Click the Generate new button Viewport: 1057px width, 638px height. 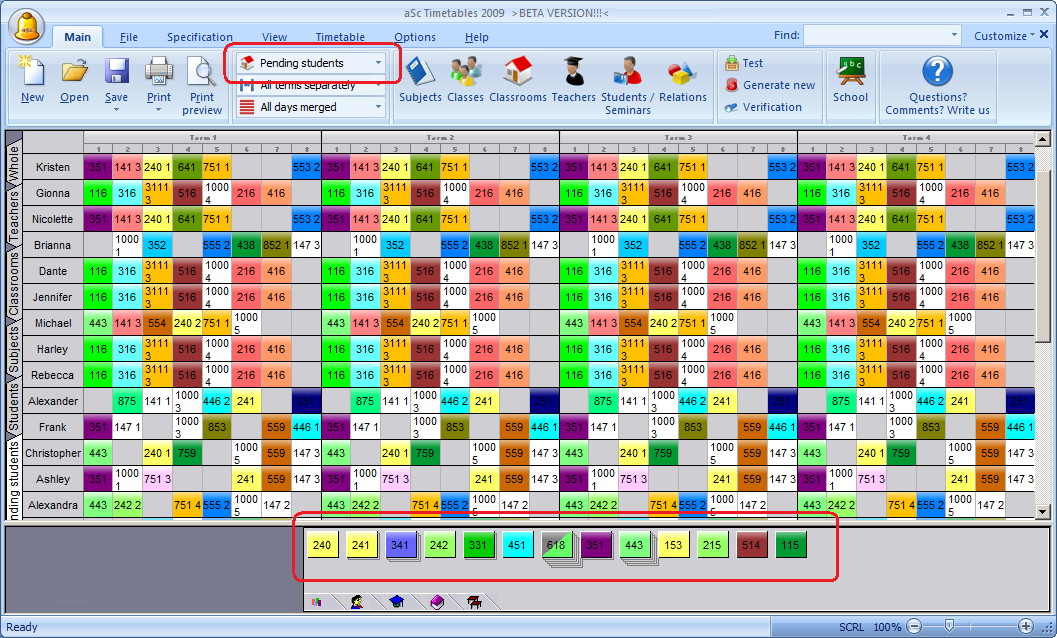[x=770, y=85]
